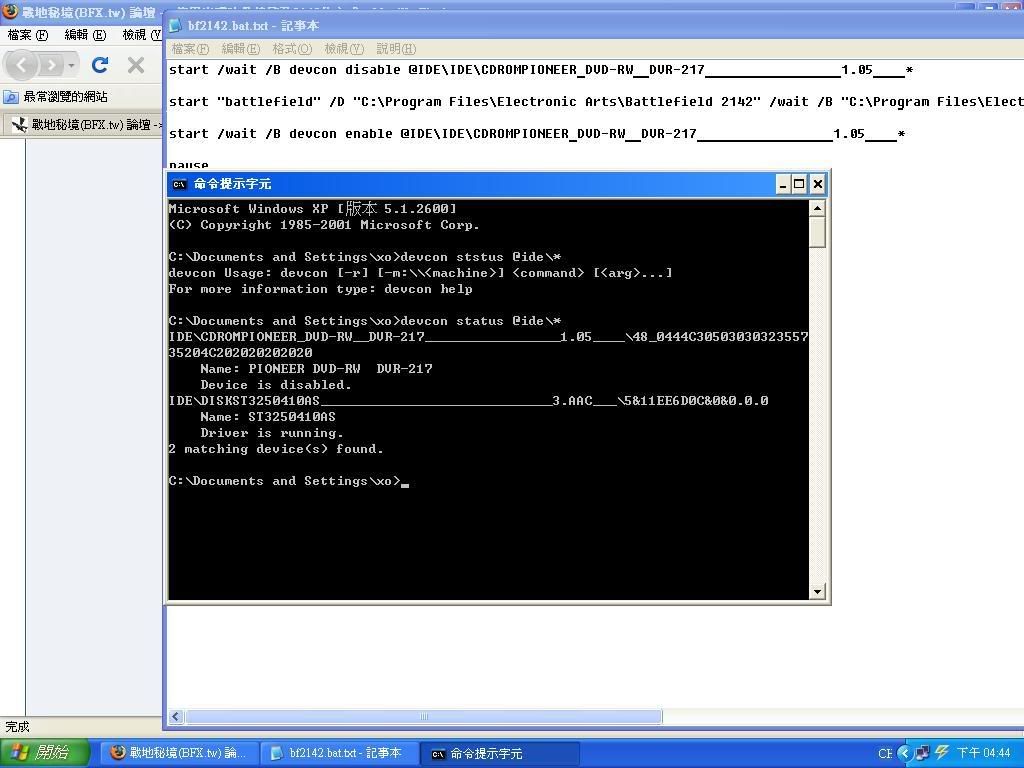Open Firefox 編輯(E) menu
Screen dimensions: 1024x768
(85, 34)
